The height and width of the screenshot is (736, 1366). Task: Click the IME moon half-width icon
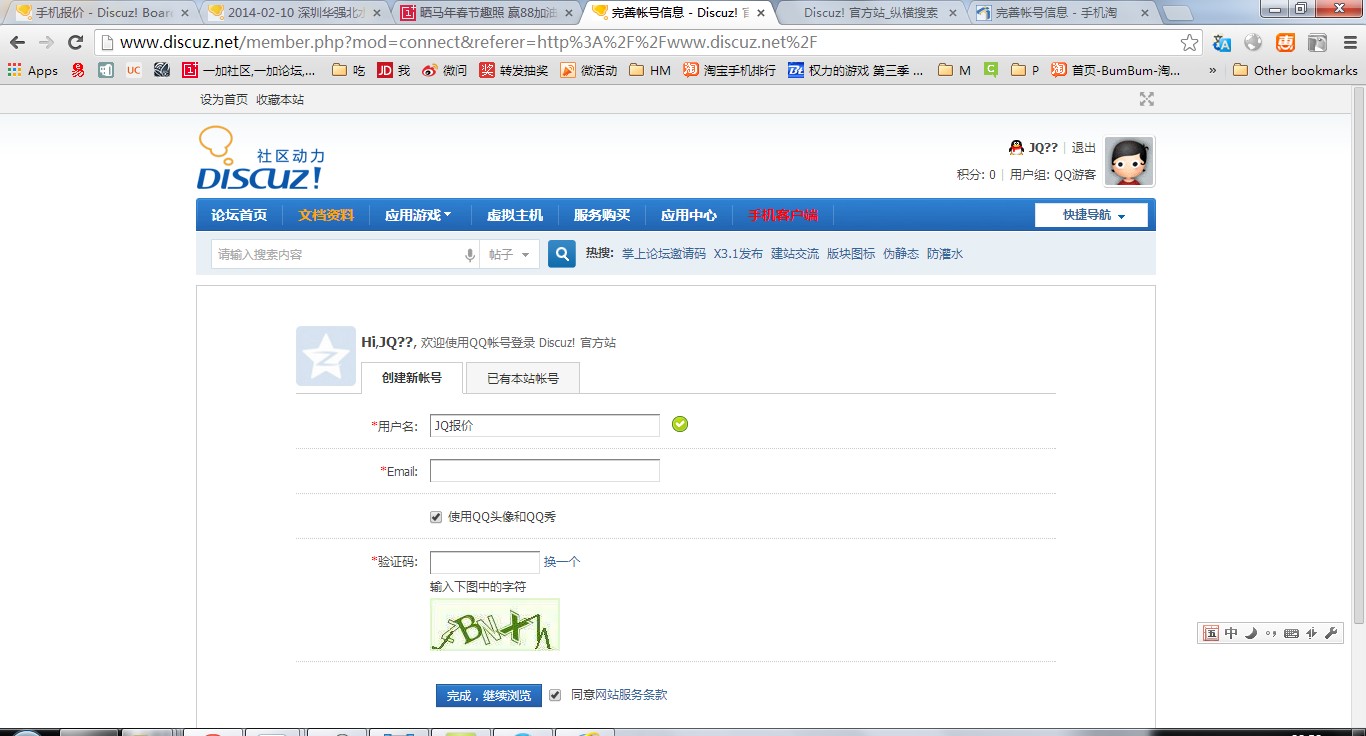pos(1251,633)
